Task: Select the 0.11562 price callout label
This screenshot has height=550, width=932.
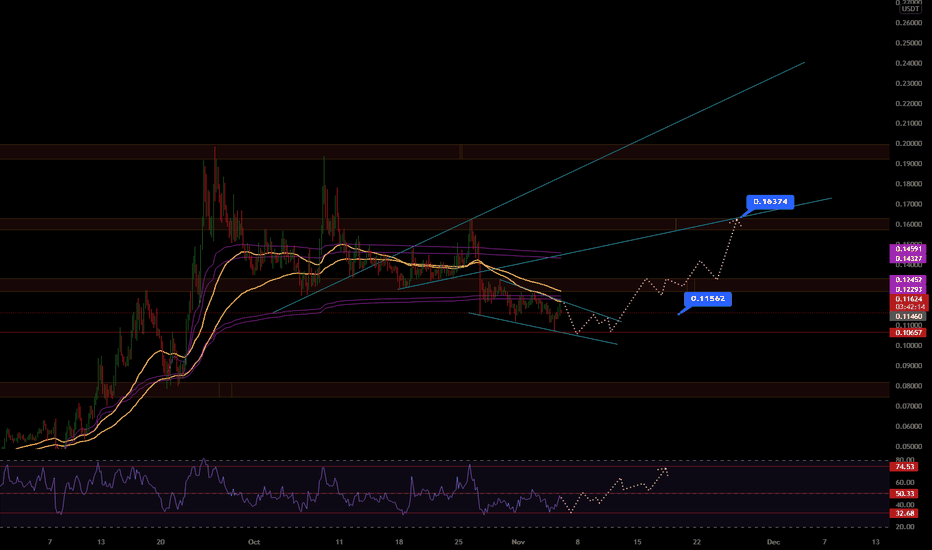Action: (x=707, y=298)
